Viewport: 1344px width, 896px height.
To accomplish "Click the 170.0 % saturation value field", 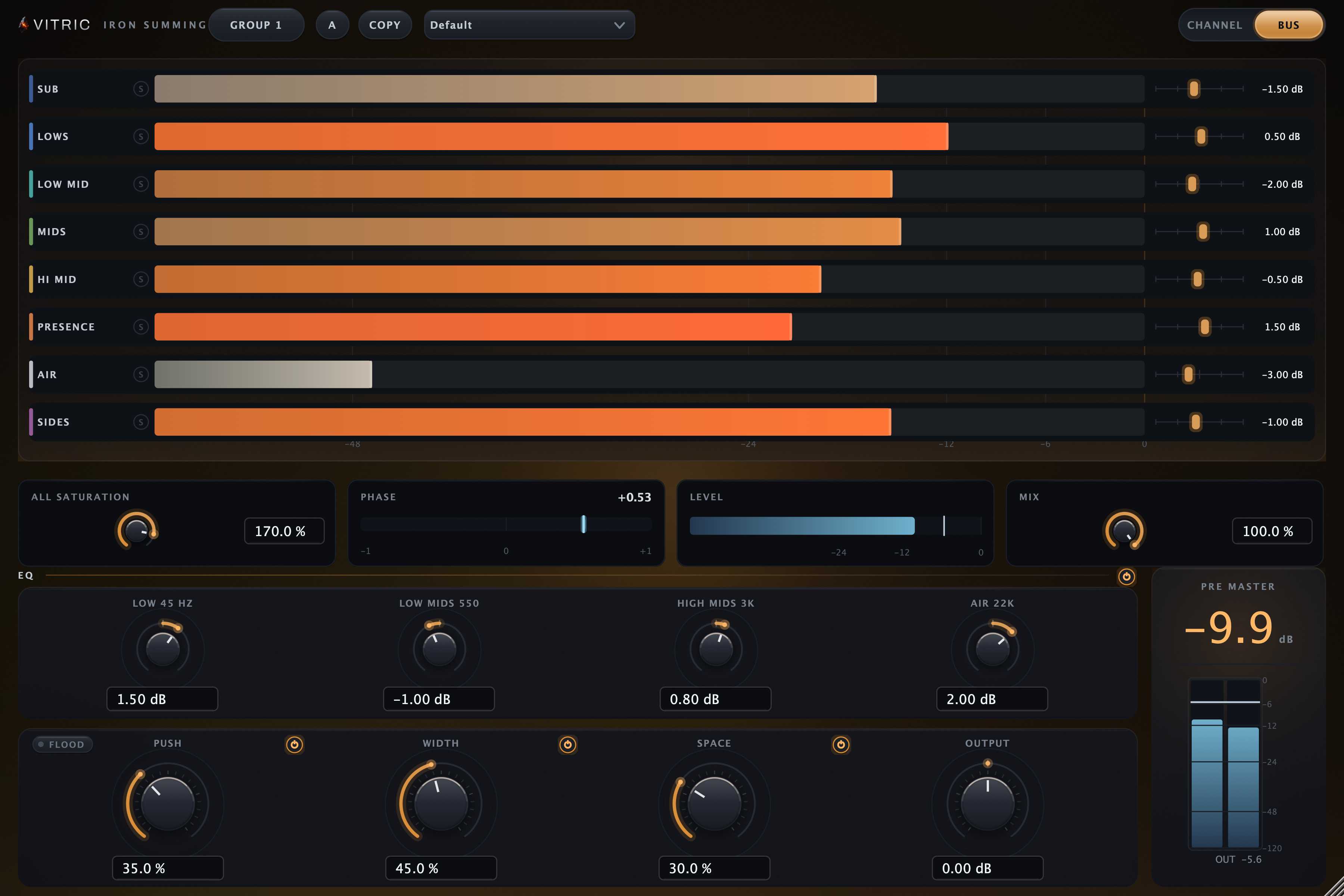I will [x=284, y=531].
